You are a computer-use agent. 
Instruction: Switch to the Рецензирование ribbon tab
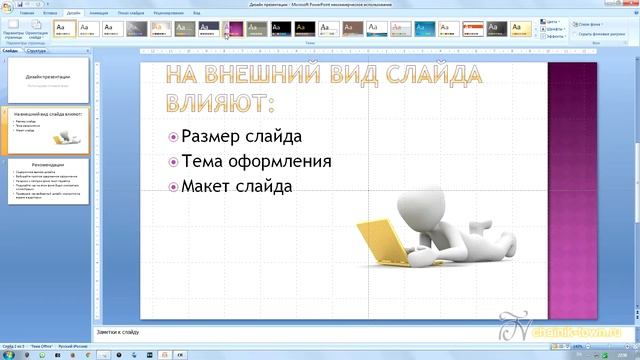point(169,13)
